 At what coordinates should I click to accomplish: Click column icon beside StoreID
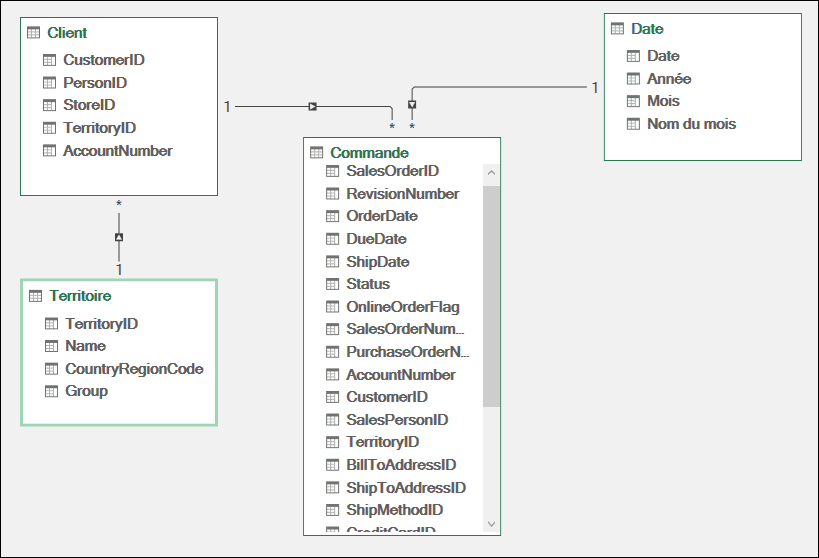click(x=49, y=106)
